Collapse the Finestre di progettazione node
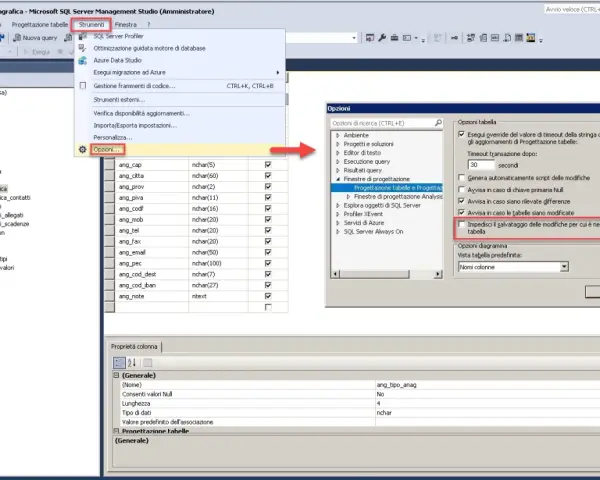Screen dimensions: 600x480 (x=338, y=179)
